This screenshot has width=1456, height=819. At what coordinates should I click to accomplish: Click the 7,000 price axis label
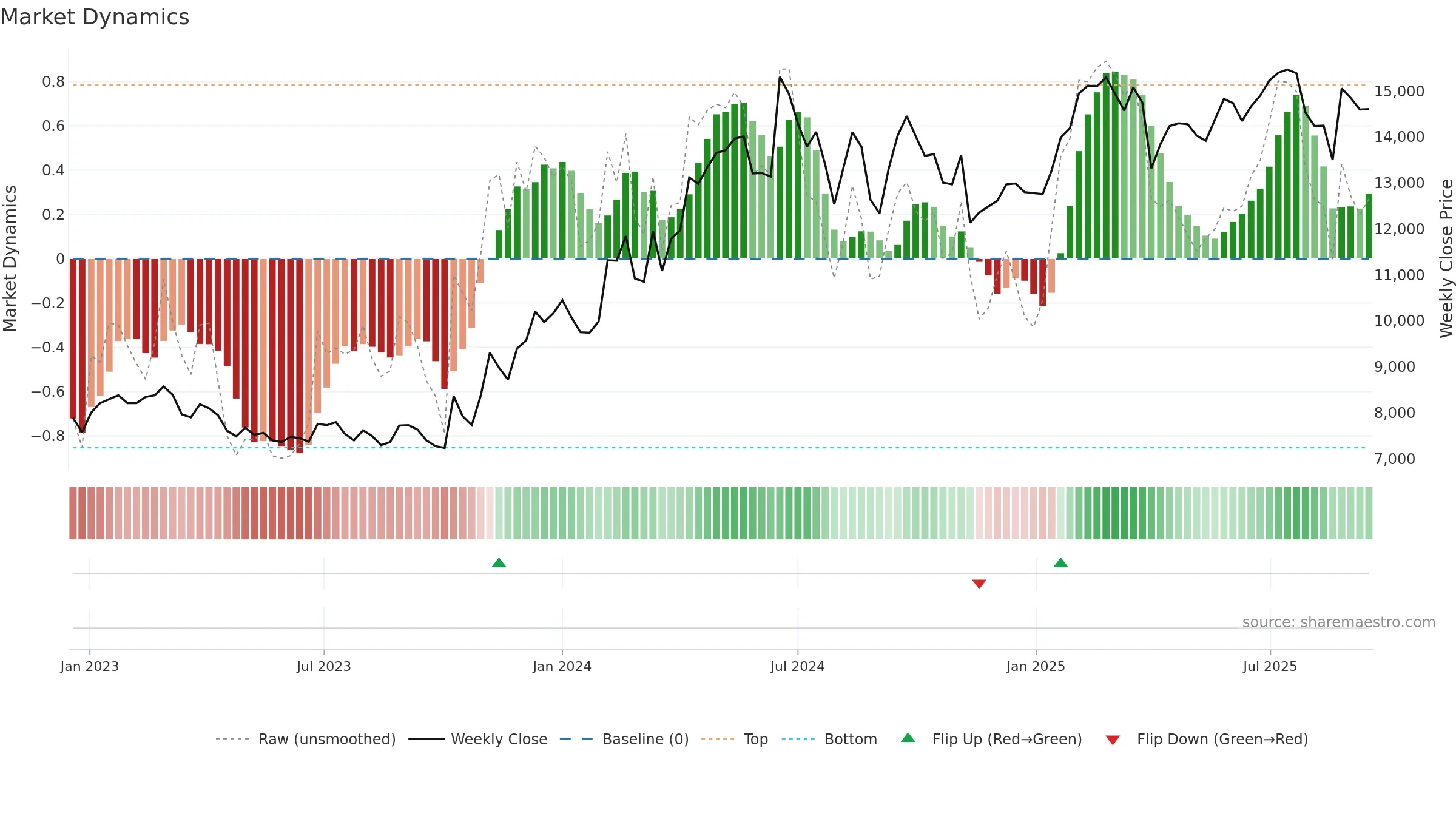(x=1395, y=459)
